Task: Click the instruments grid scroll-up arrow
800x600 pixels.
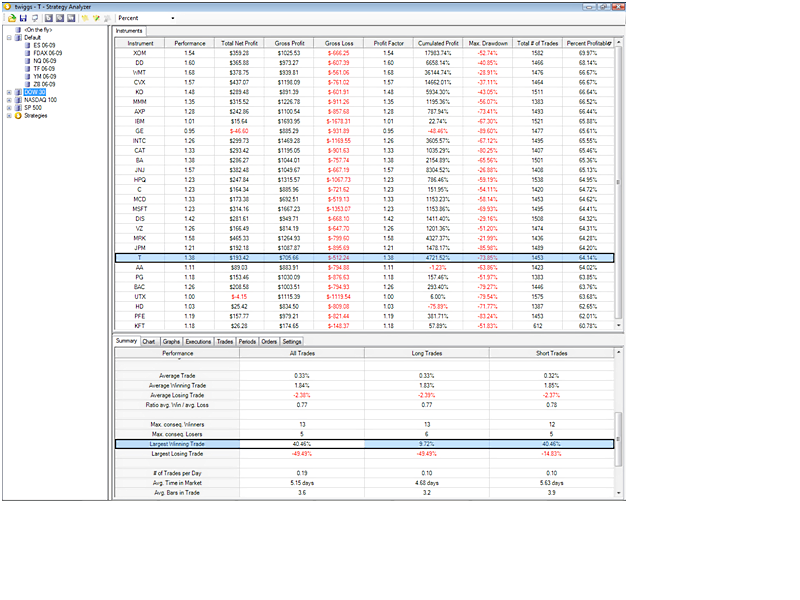Action: tap(618, 43)
